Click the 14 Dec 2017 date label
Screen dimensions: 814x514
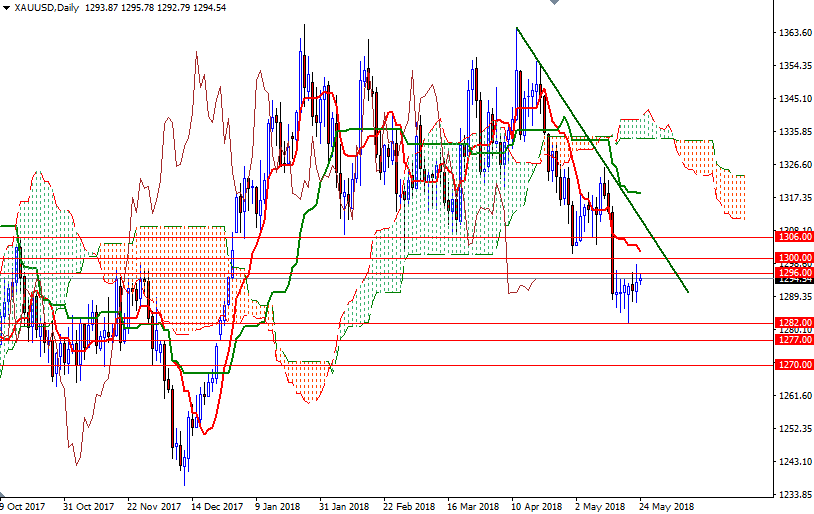pyautogui.click(x=217, y=506)
